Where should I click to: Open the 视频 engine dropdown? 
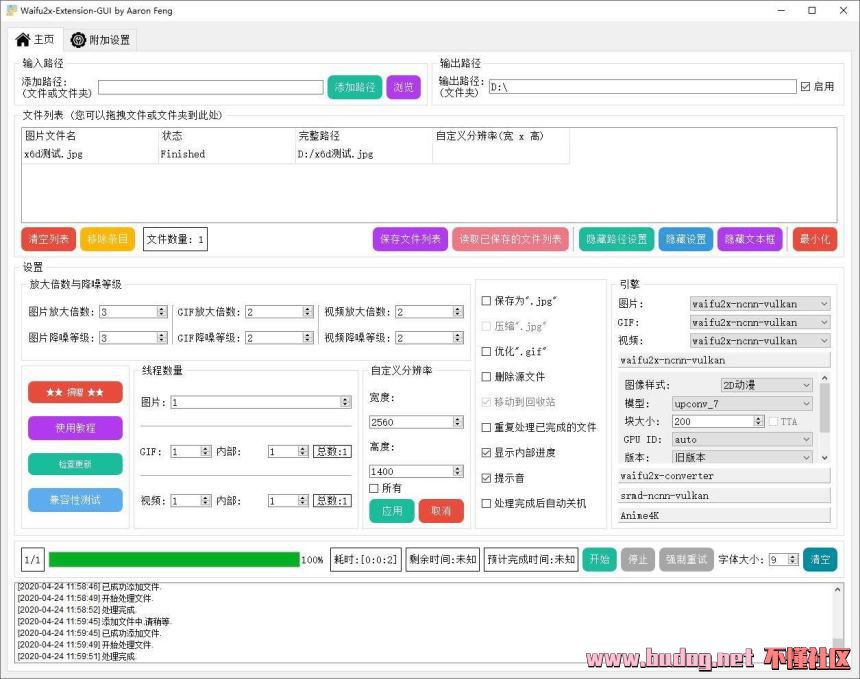click(760, 341)
